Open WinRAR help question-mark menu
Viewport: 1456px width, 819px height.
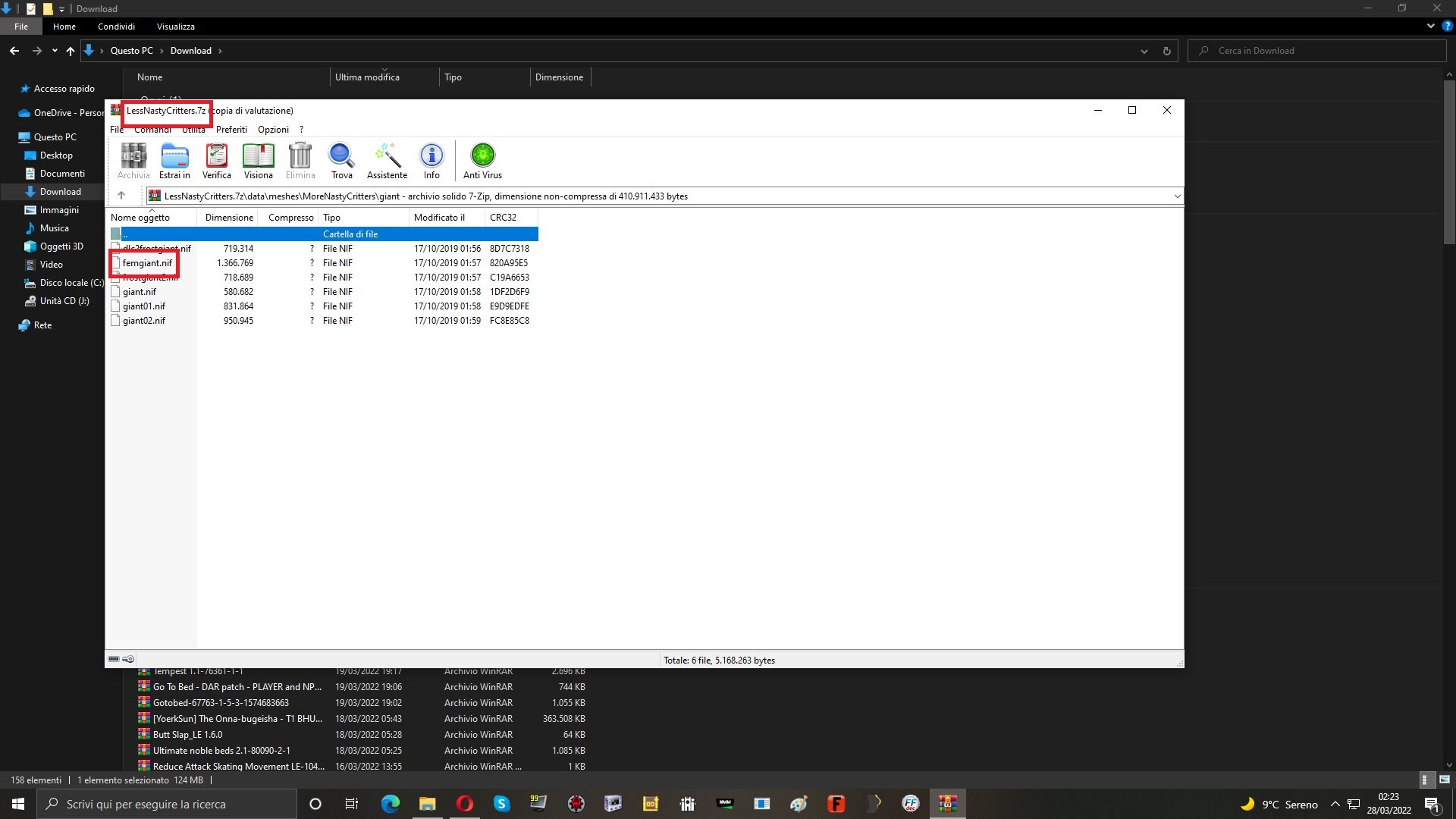pos(301,130)
